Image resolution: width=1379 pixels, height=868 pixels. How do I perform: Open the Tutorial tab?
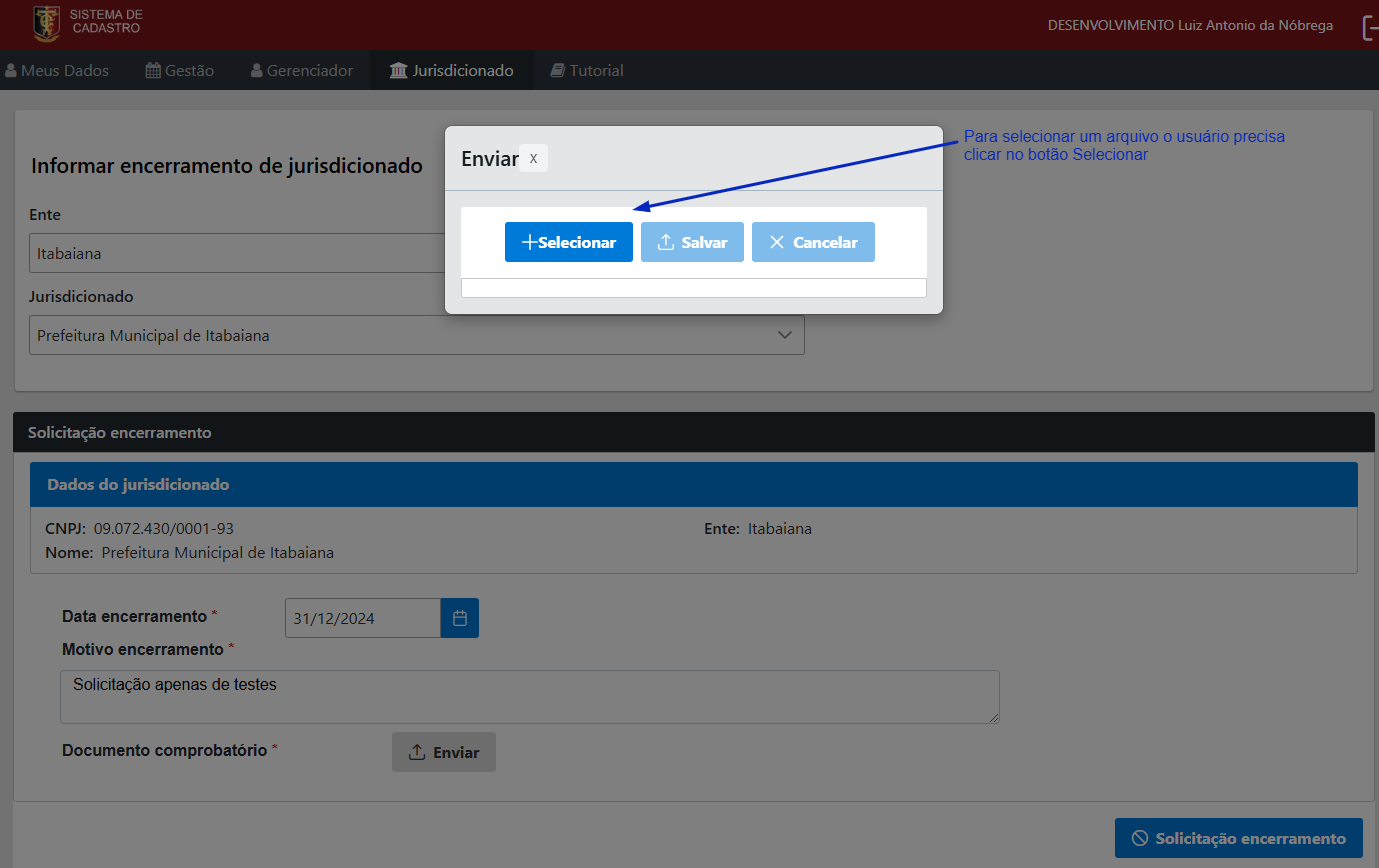[x=587, y=71]
